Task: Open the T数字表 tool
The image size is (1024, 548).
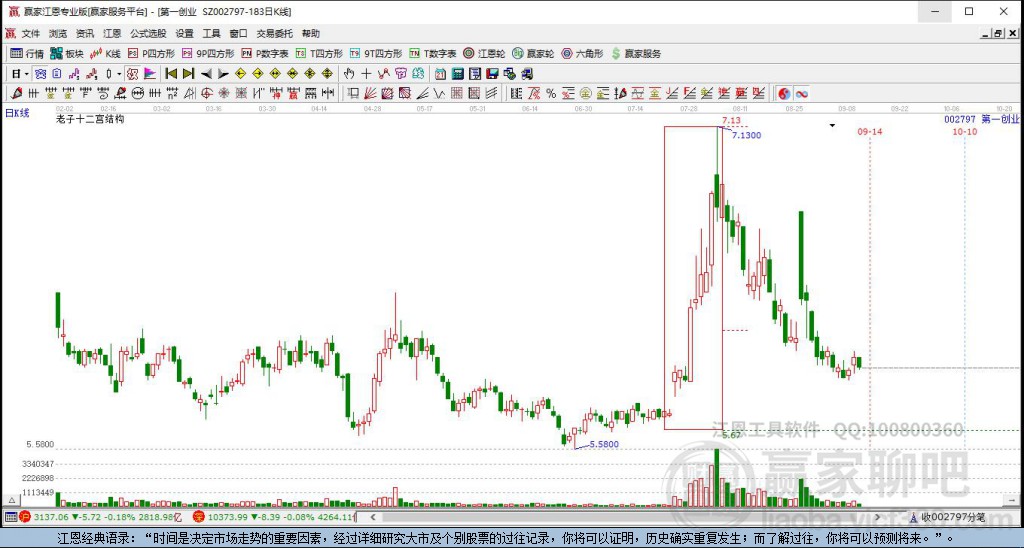Action: pyautogui.click(x=432, y=54)
